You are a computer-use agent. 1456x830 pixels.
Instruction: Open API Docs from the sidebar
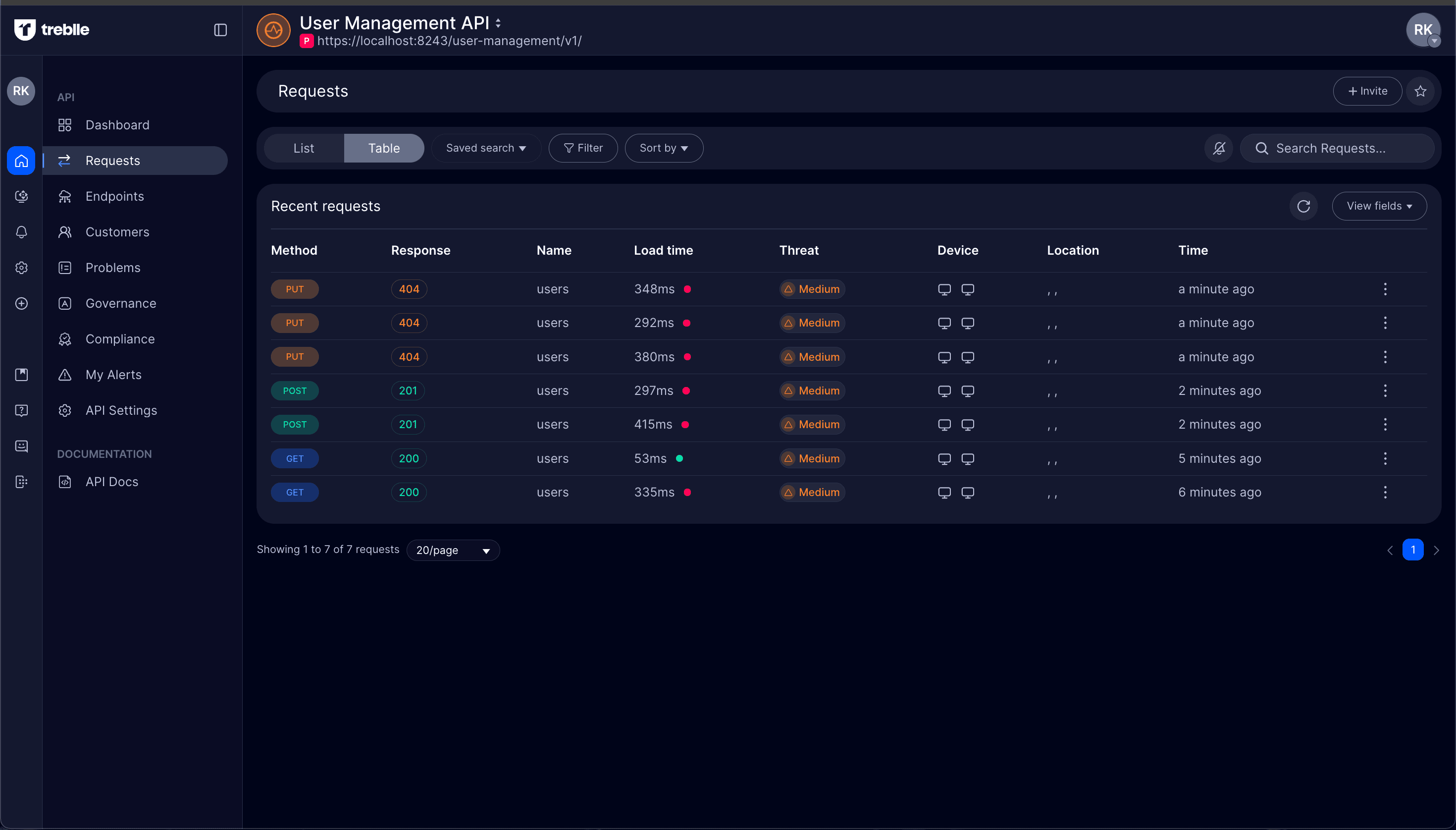pyautogui.click(x=111, y=482)
